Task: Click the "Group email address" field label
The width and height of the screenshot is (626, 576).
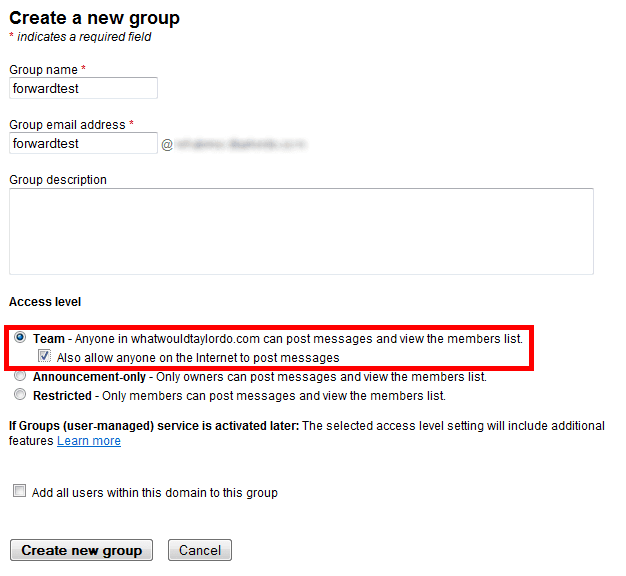Action: (67, 125)
